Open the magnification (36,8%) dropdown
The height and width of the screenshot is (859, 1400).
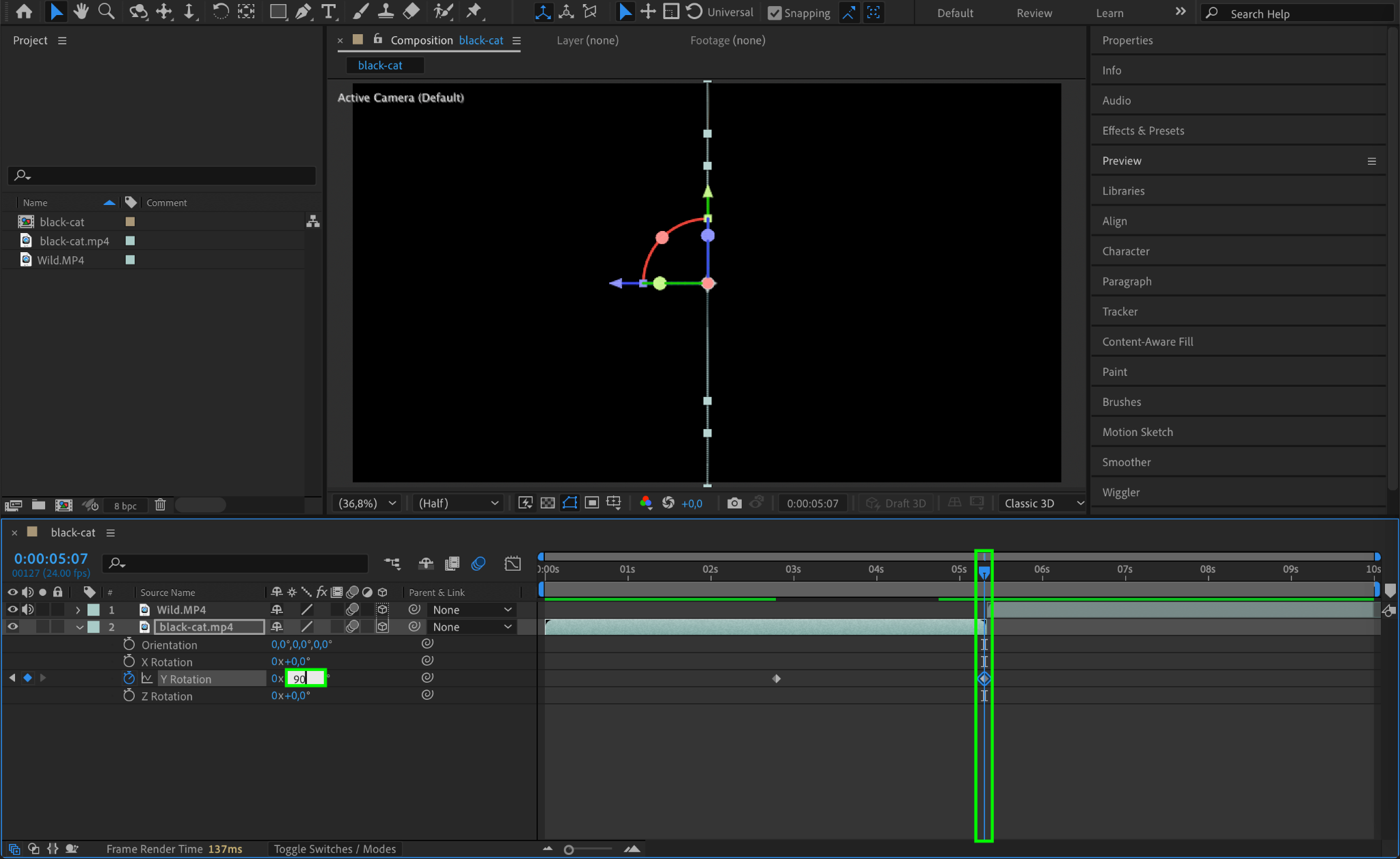pos(367,503)
